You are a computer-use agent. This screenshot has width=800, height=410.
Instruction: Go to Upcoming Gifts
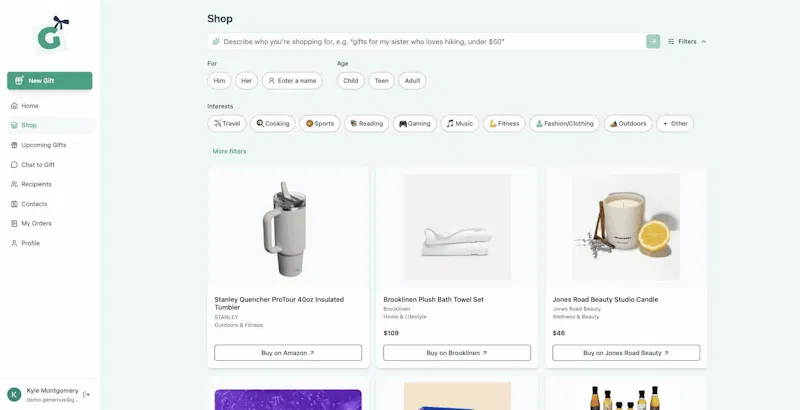(50, 145)
